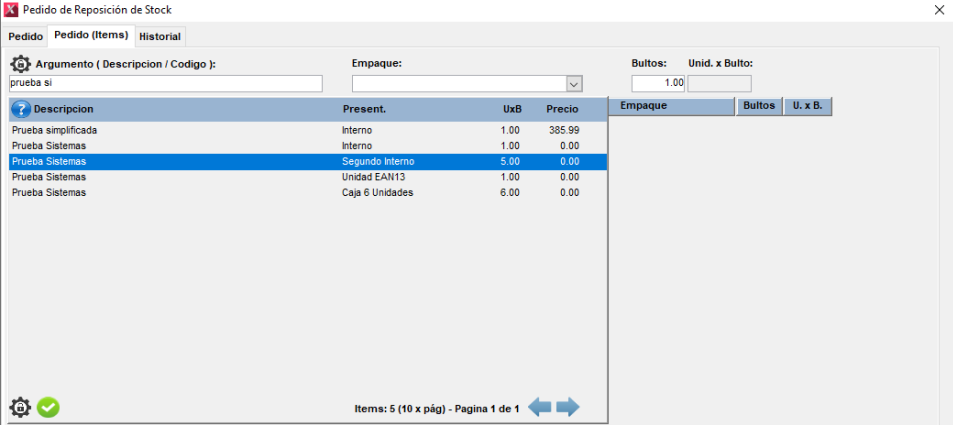This screenshot has height=425, width=953.
Task: Click the Bultos quantity input field
Action: (658, 83)
